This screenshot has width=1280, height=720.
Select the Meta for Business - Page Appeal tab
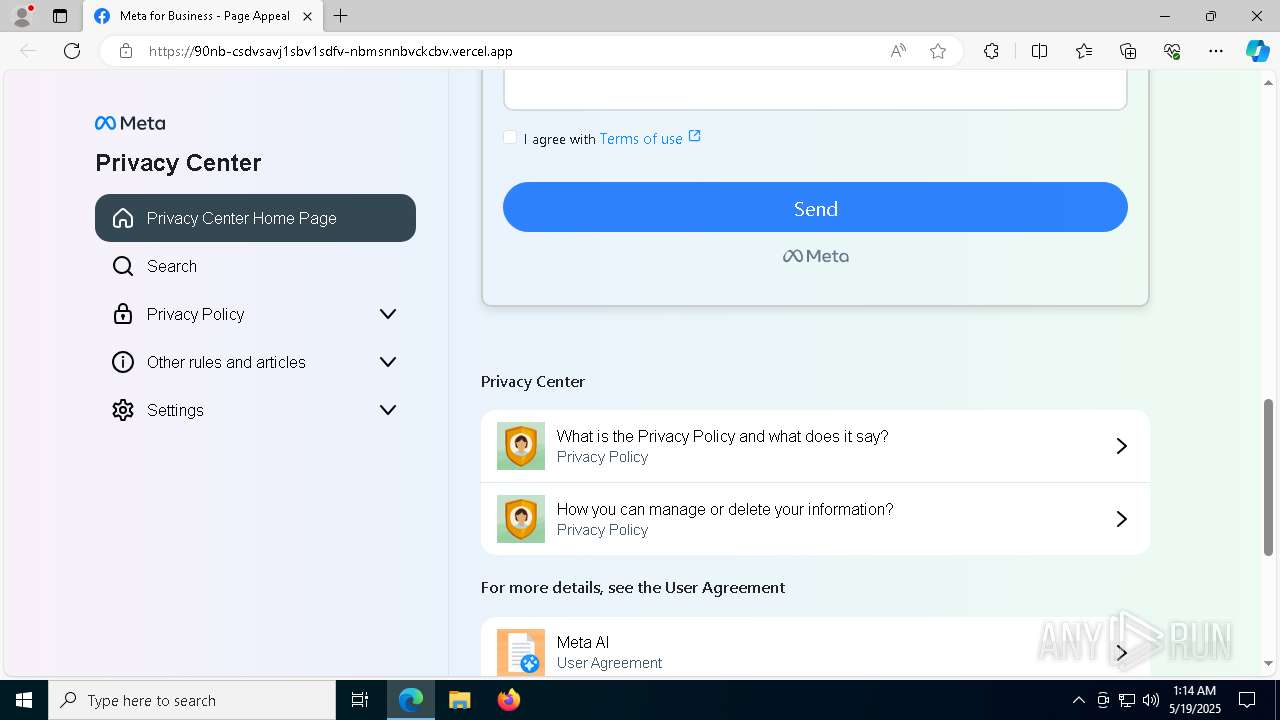(x=202, y=16)
